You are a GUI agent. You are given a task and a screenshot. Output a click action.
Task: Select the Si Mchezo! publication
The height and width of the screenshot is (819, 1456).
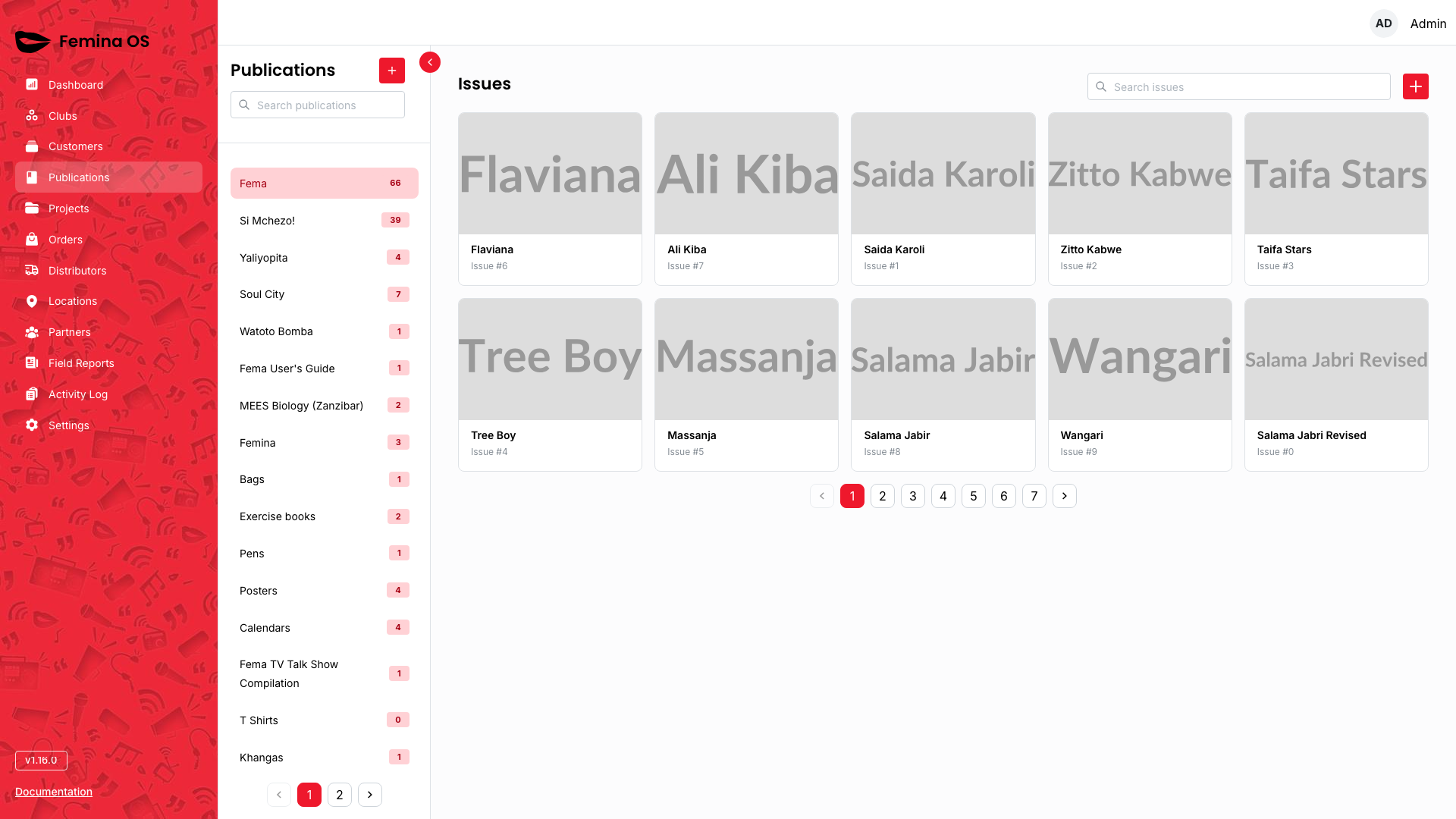tap(325, 221)
